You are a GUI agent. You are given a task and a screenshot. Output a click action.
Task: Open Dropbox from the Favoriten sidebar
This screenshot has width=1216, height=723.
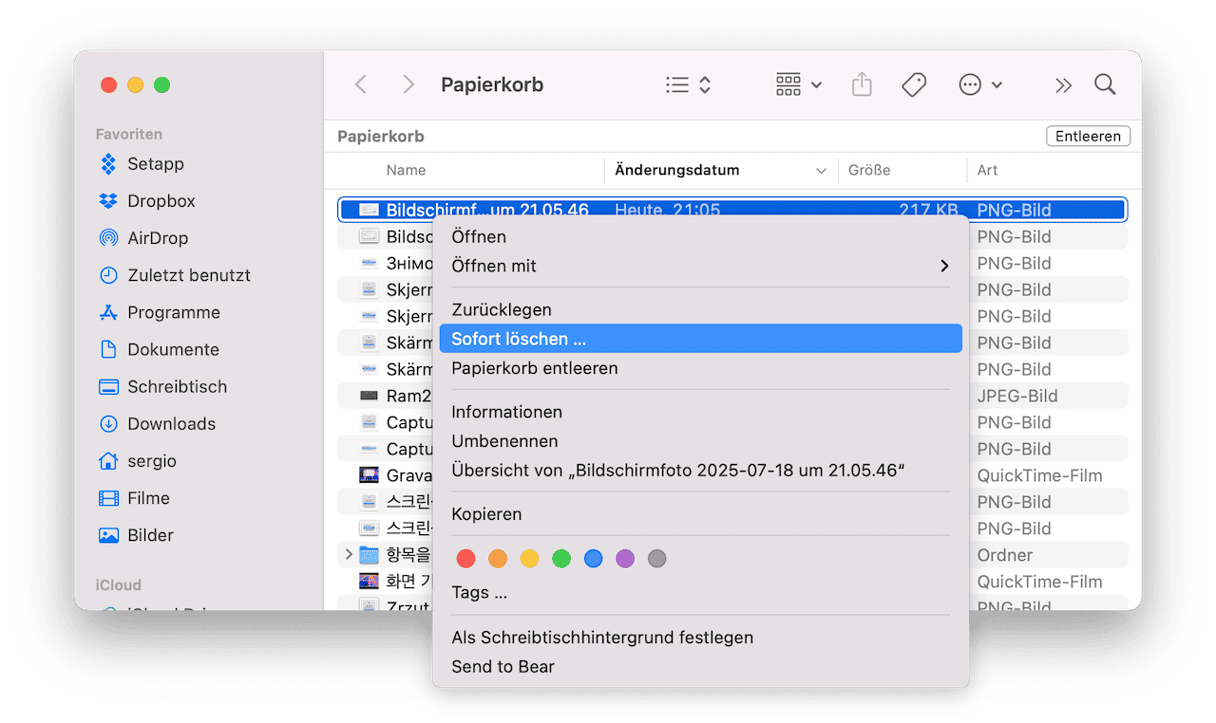pyautogui.click(x=160, y=201)
